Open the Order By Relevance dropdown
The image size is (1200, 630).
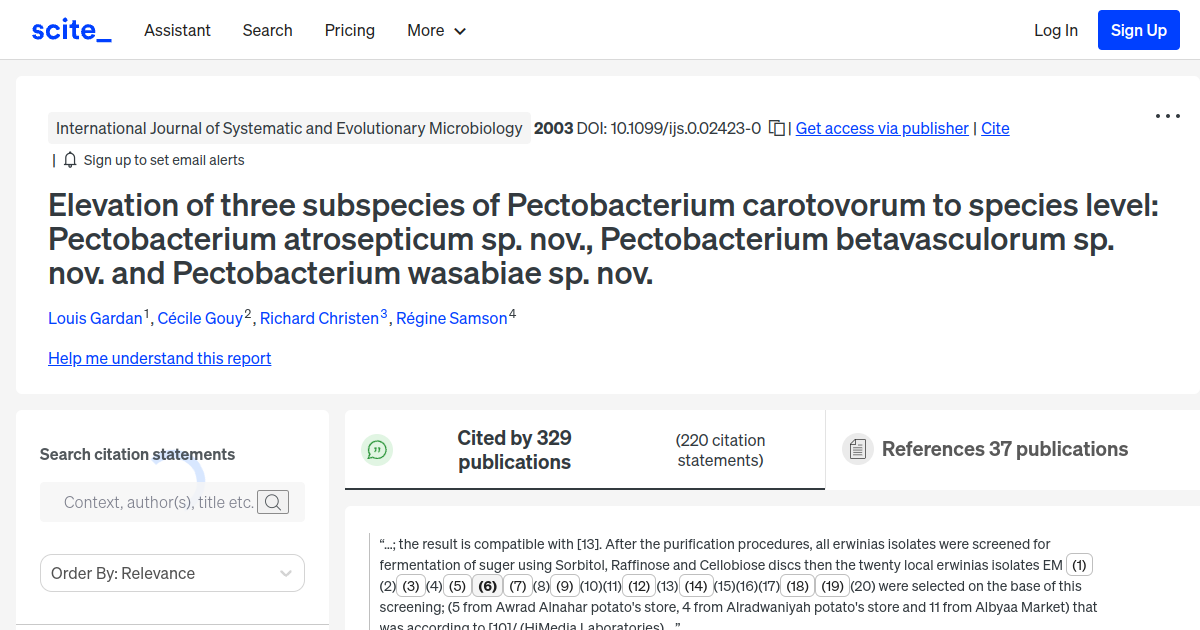(x=172, y=573)
